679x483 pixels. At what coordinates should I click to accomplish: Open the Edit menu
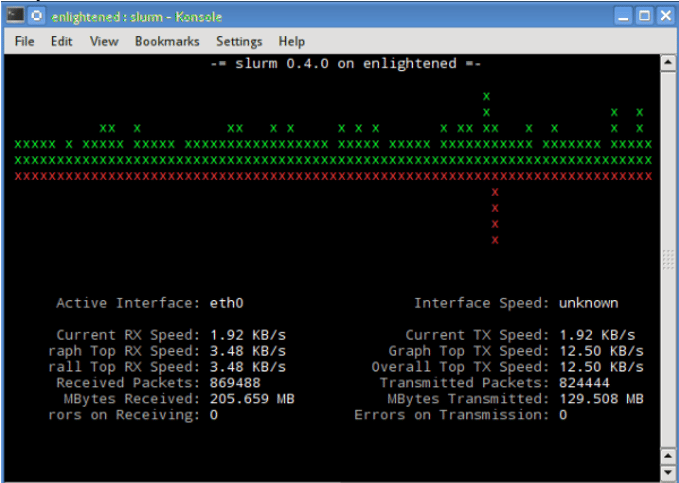point(62,41)
